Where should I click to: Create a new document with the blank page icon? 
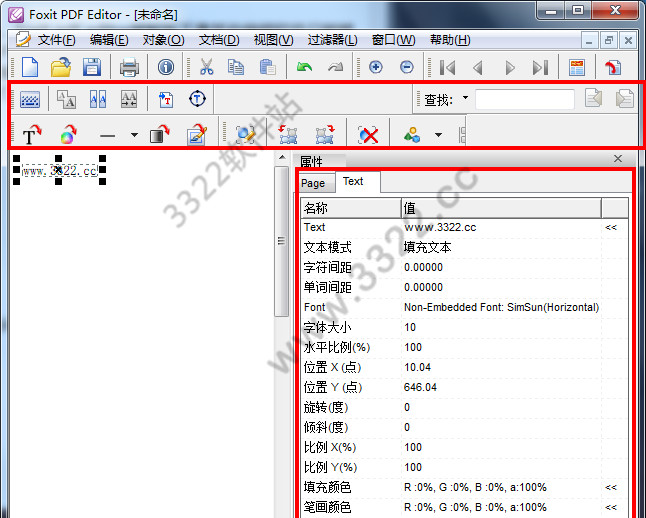coord(30,67)
